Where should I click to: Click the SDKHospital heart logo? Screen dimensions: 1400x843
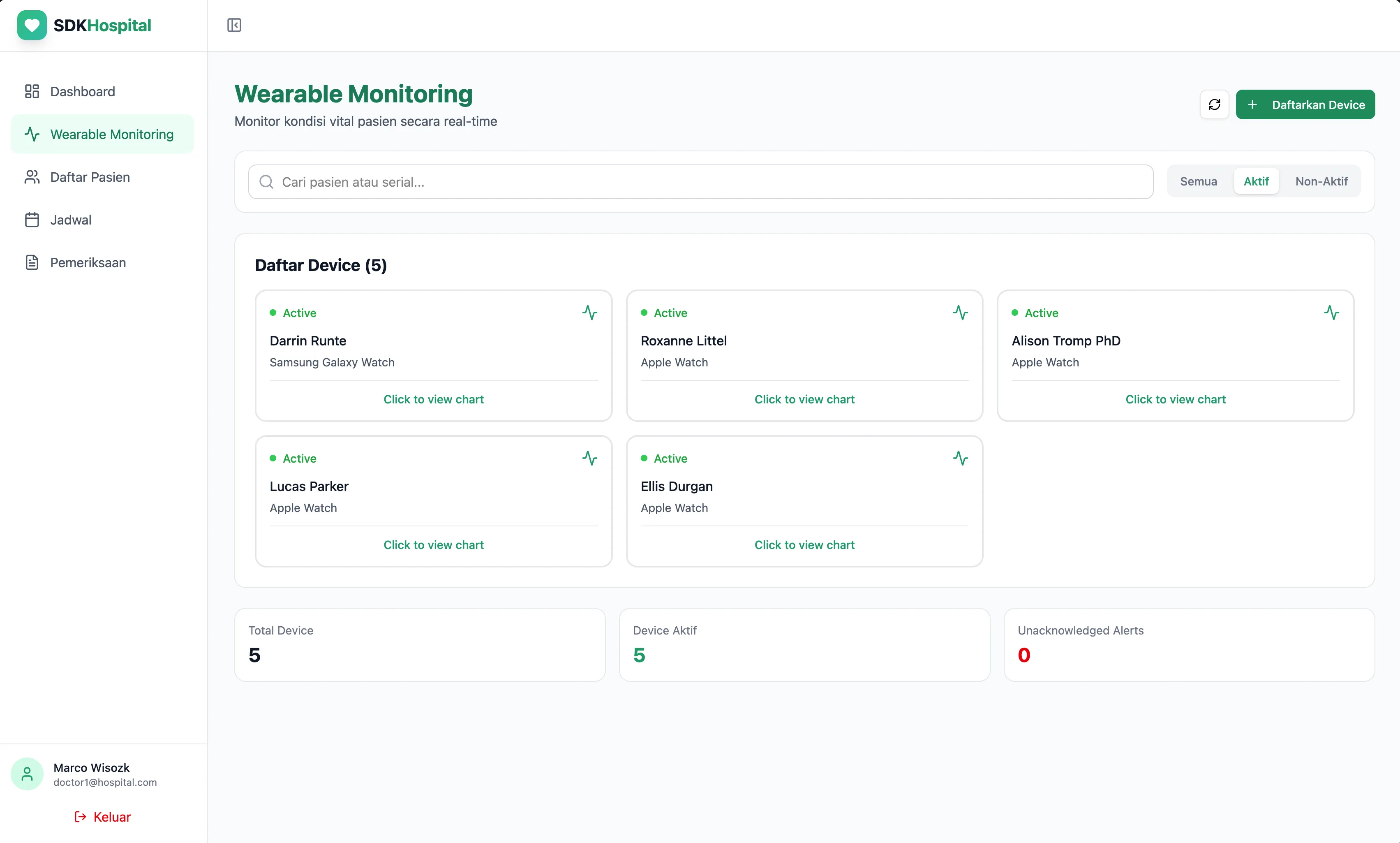click(32, 25)
